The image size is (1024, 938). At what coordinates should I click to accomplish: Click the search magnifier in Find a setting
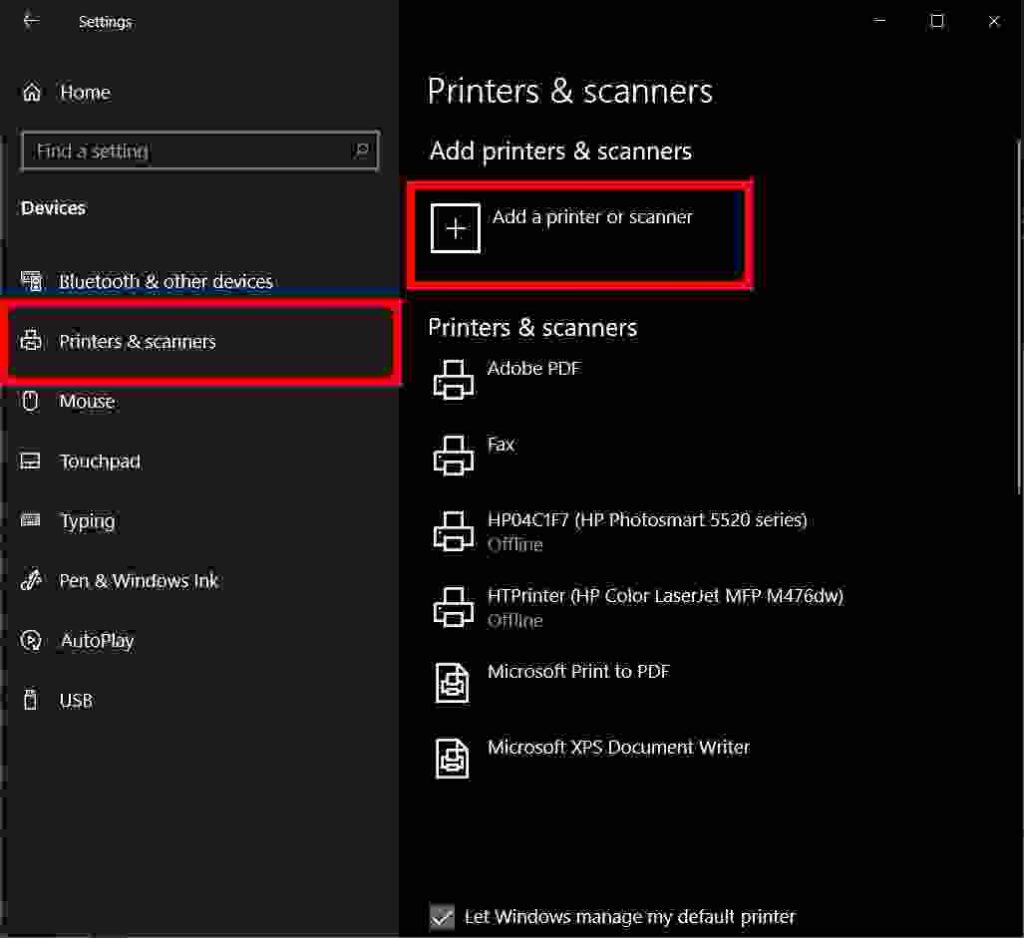(x=362, y=150)
